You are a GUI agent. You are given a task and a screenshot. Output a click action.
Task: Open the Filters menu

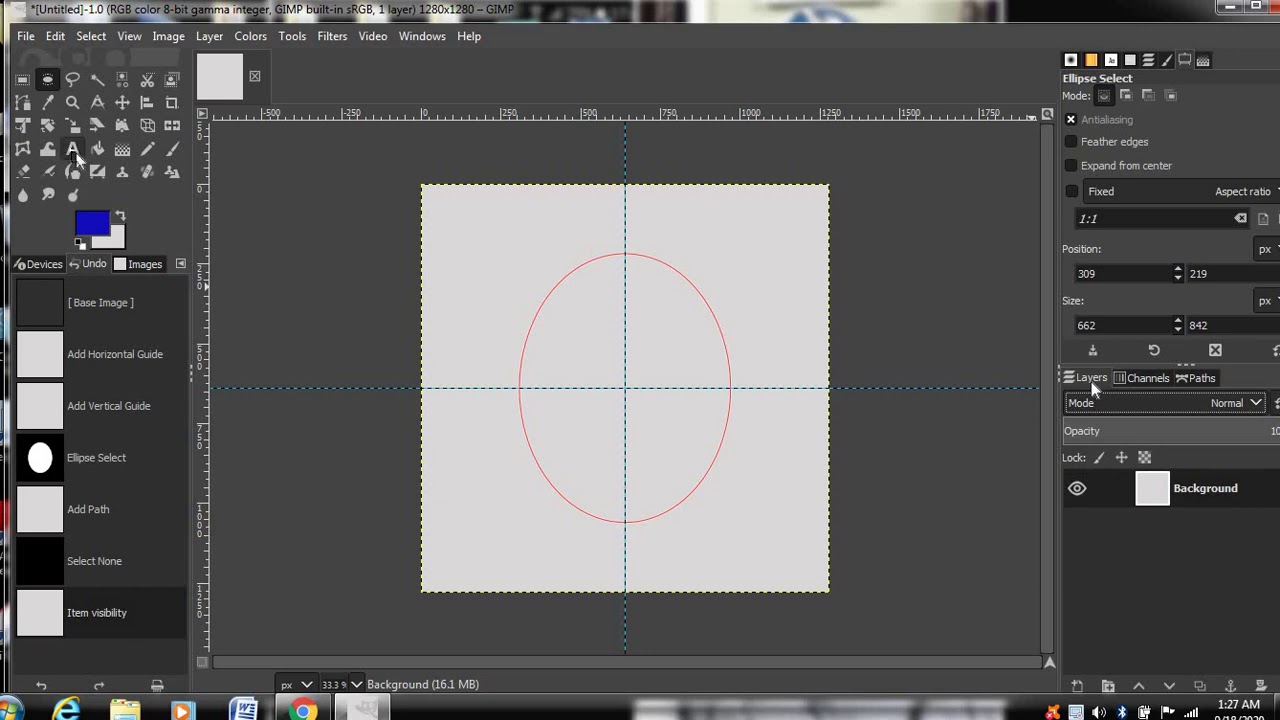tap(332, 36)
